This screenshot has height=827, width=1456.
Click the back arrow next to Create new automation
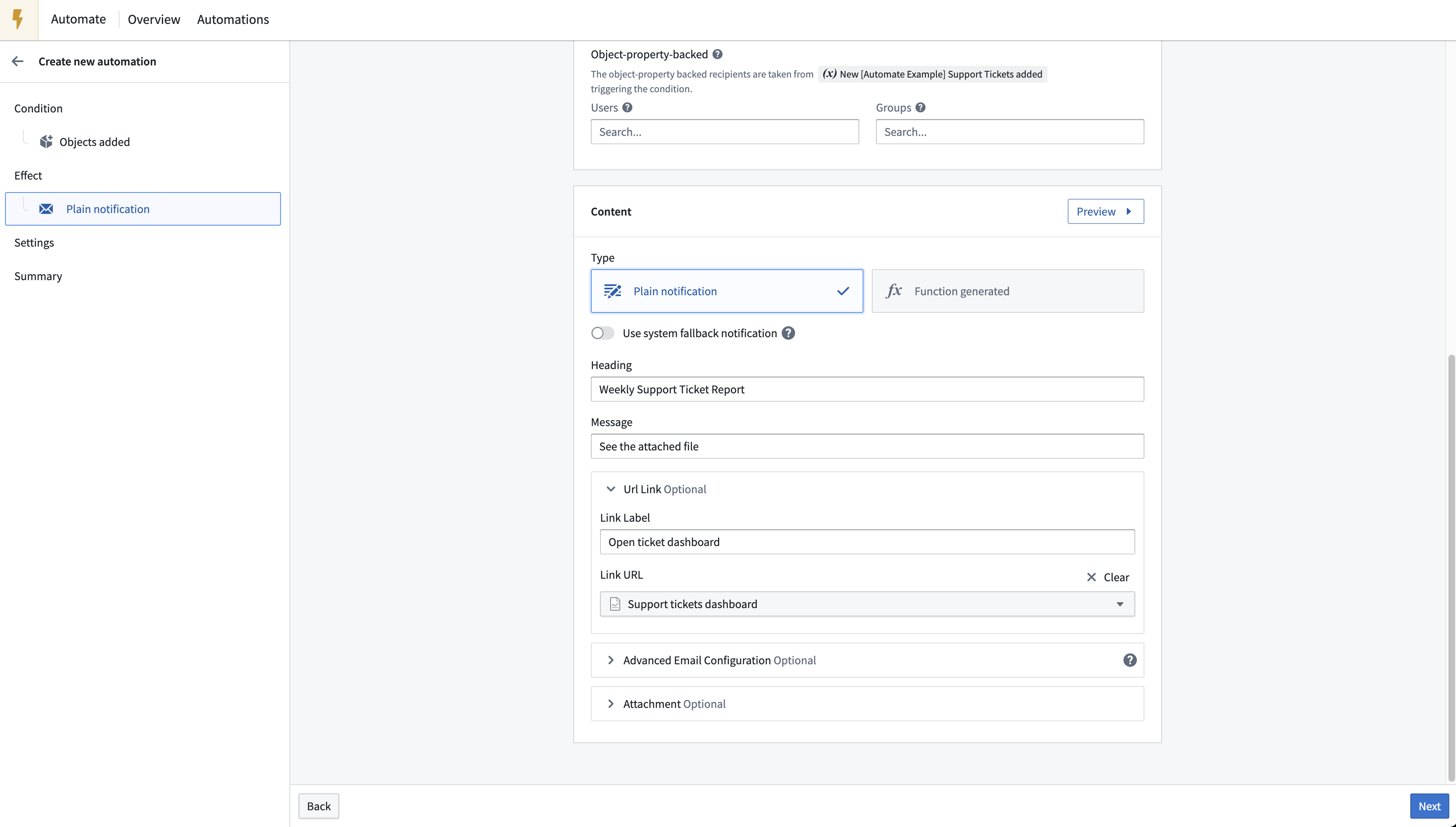(18, 61)
